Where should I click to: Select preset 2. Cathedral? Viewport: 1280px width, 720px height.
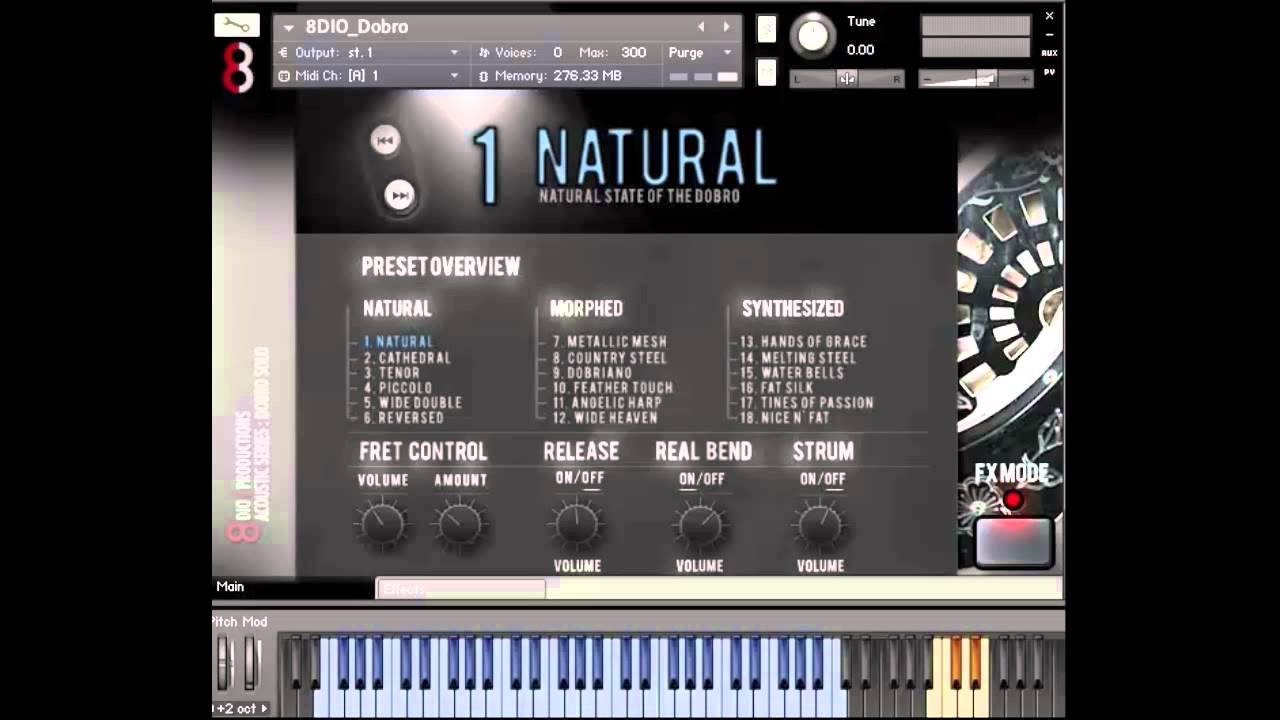coord(407,358)
